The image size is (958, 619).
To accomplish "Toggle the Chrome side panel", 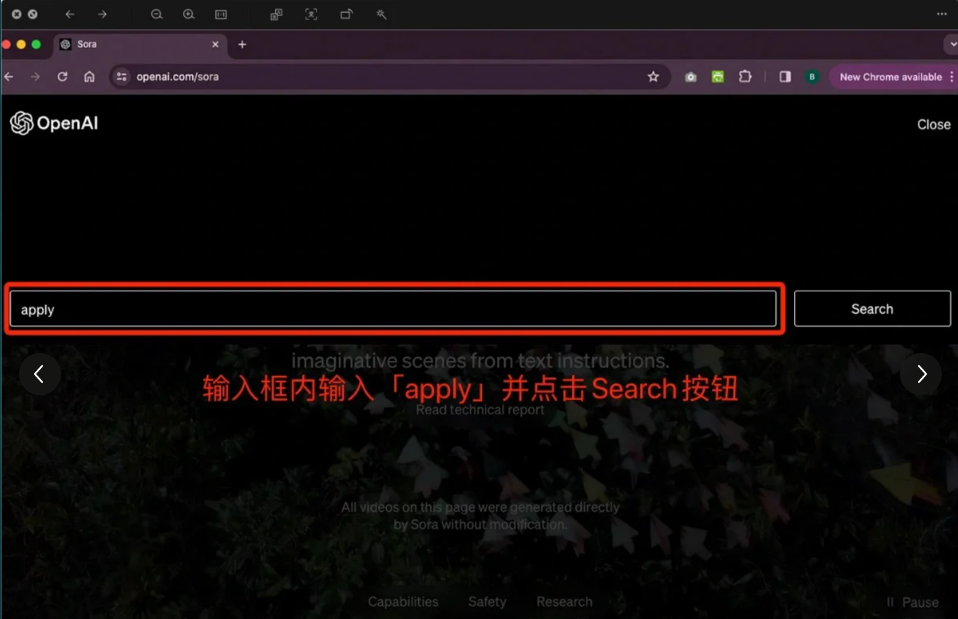I will point(785,76).
